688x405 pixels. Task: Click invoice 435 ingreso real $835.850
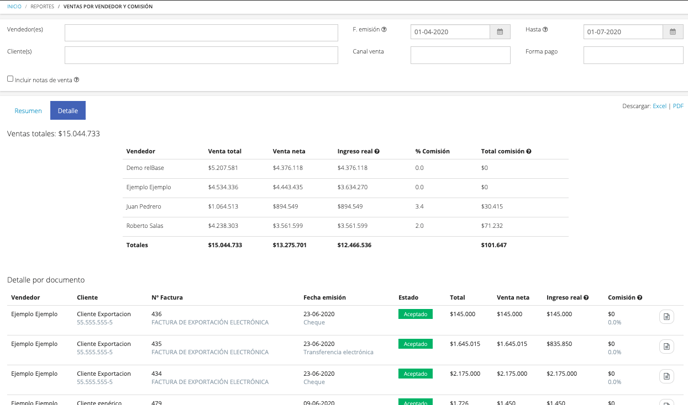pyautogui.click(x=559, y=344)
